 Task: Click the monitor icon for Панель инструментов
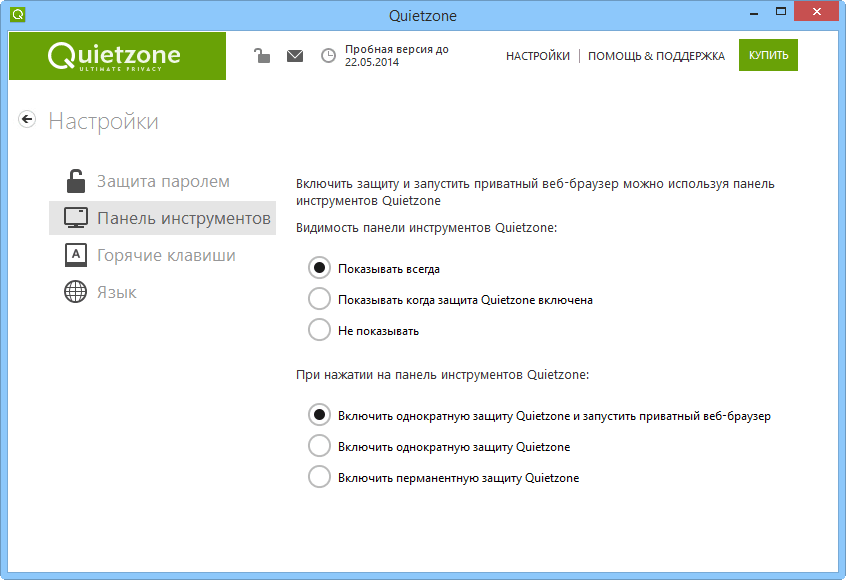tap(76, 218)
